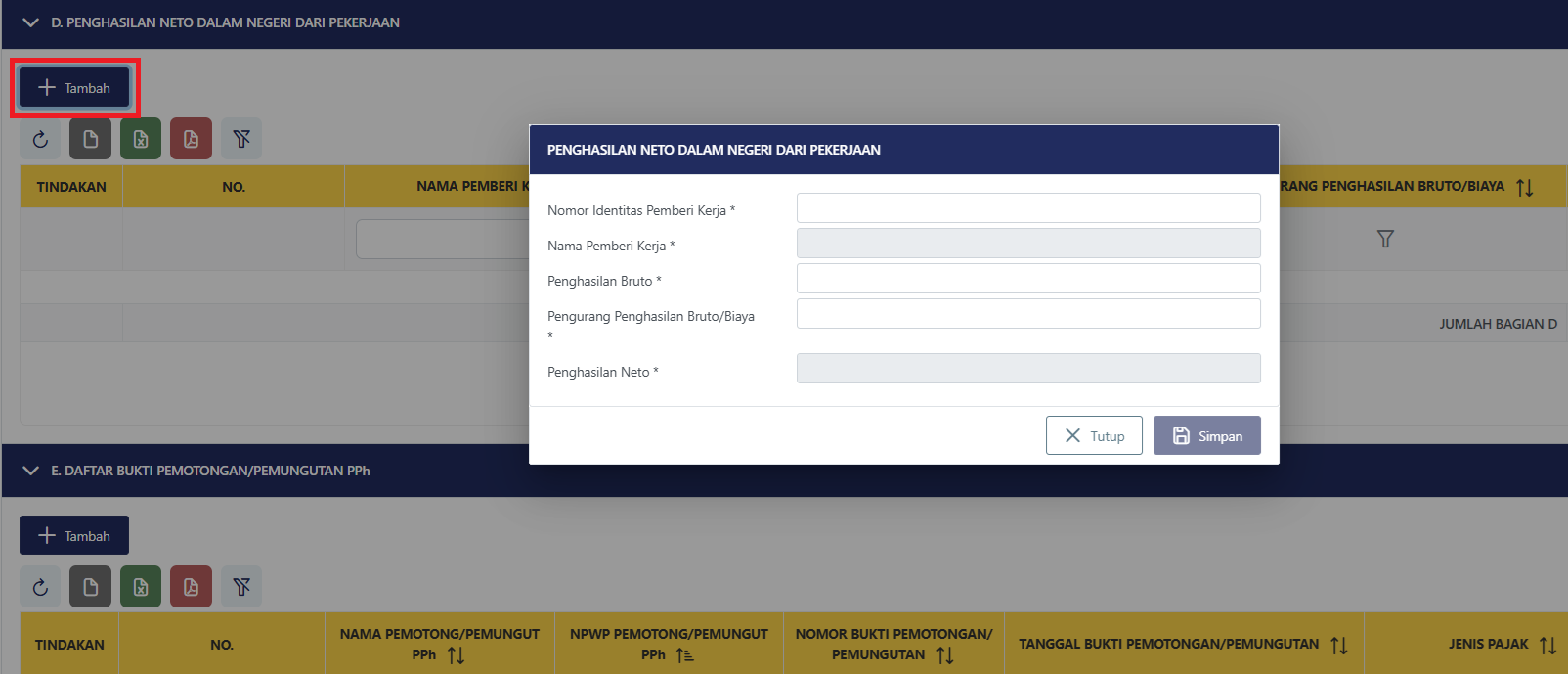Viewport: 1568px width, 674px height.
Task: Sort by Pengurang Penghasilan Bruto/Biaya column
Action: [x=1525, y=187]
